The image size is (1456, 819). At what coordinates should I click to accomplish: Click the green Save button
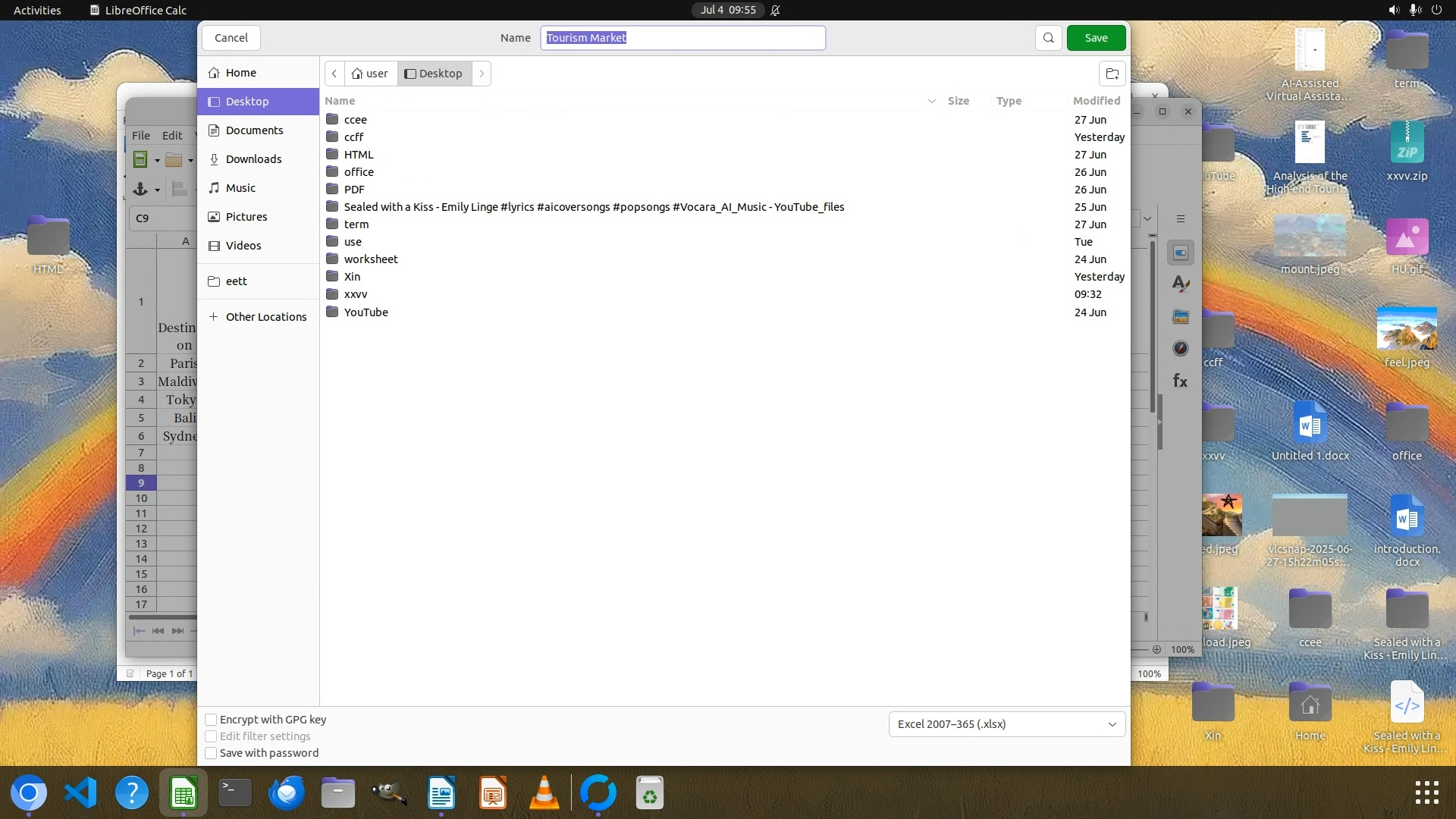click(x=1096, y=38)
